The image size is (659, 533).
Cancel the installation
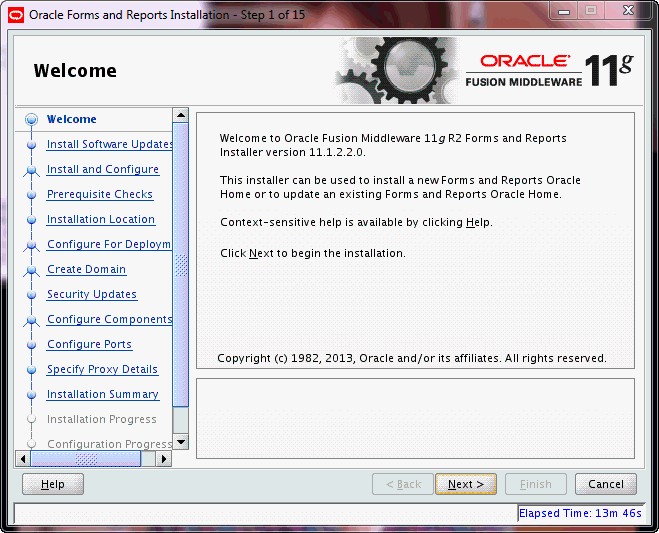(606, 484)
